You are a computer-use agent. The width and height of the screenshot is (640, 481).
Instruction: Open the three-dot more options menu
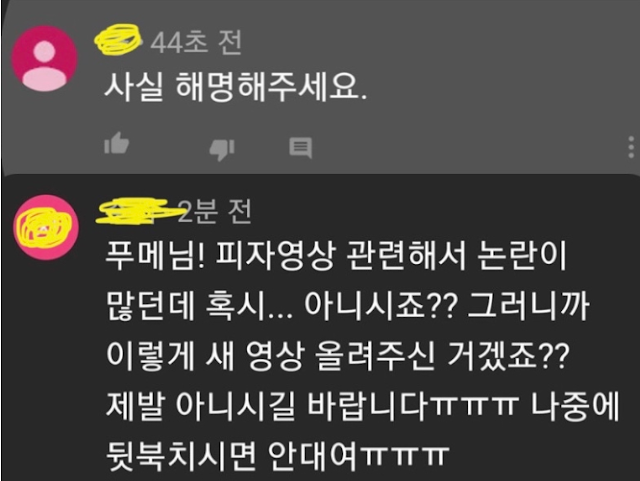click(x=631, y=147)
